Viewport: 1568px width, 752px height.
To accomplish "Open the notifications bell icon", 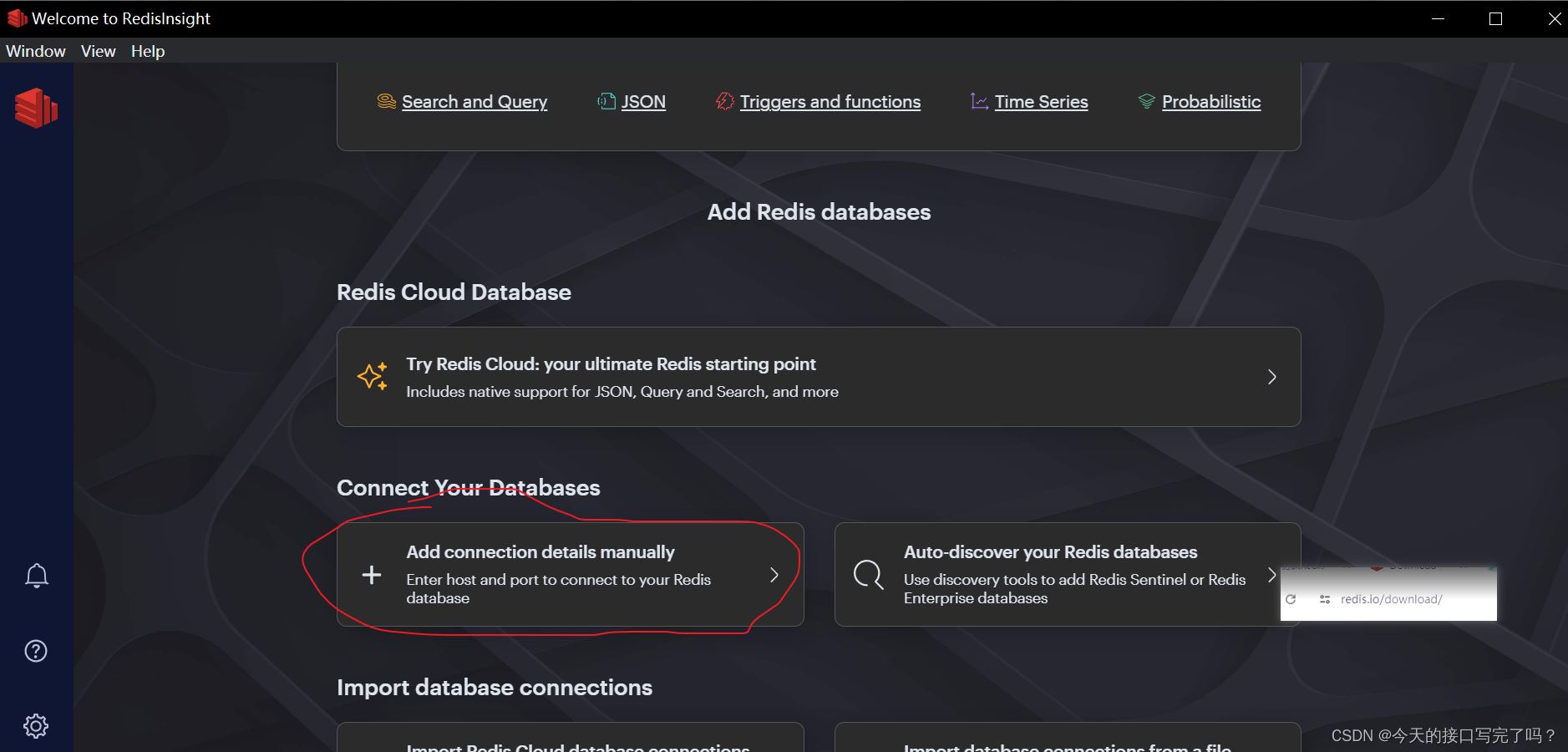I will [x=36, y=576].
